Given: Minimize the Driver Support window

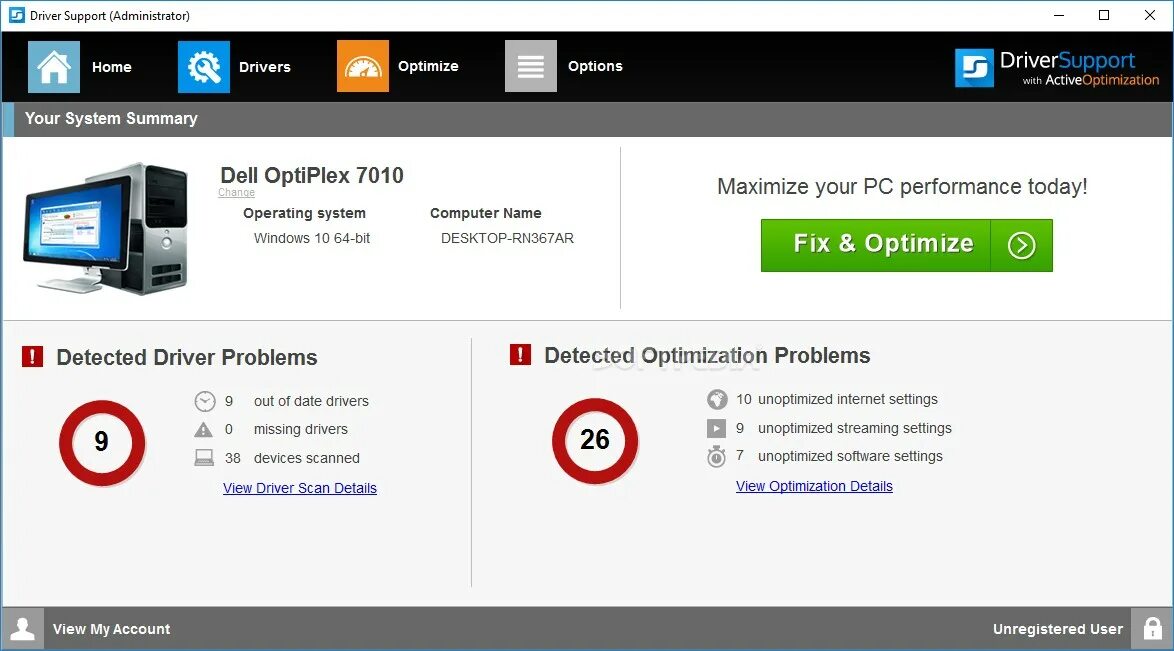Looking at the screenshot, I should coord(1059,15).
